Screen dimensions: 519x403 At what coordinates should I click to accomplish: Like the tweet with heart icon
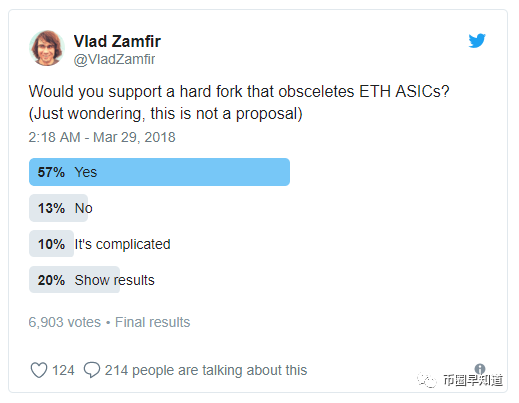(x=39, y=370)
